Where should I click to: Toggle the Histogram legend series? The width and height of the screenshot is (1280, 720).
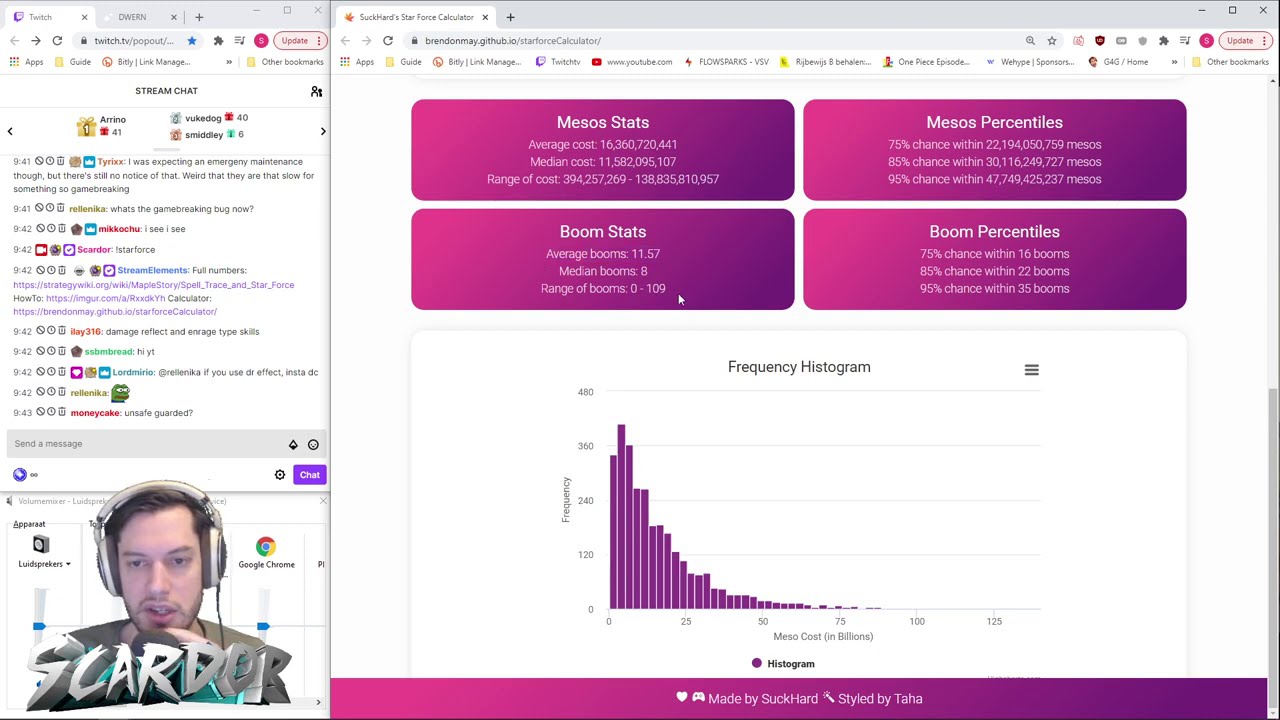click(783, 664)
